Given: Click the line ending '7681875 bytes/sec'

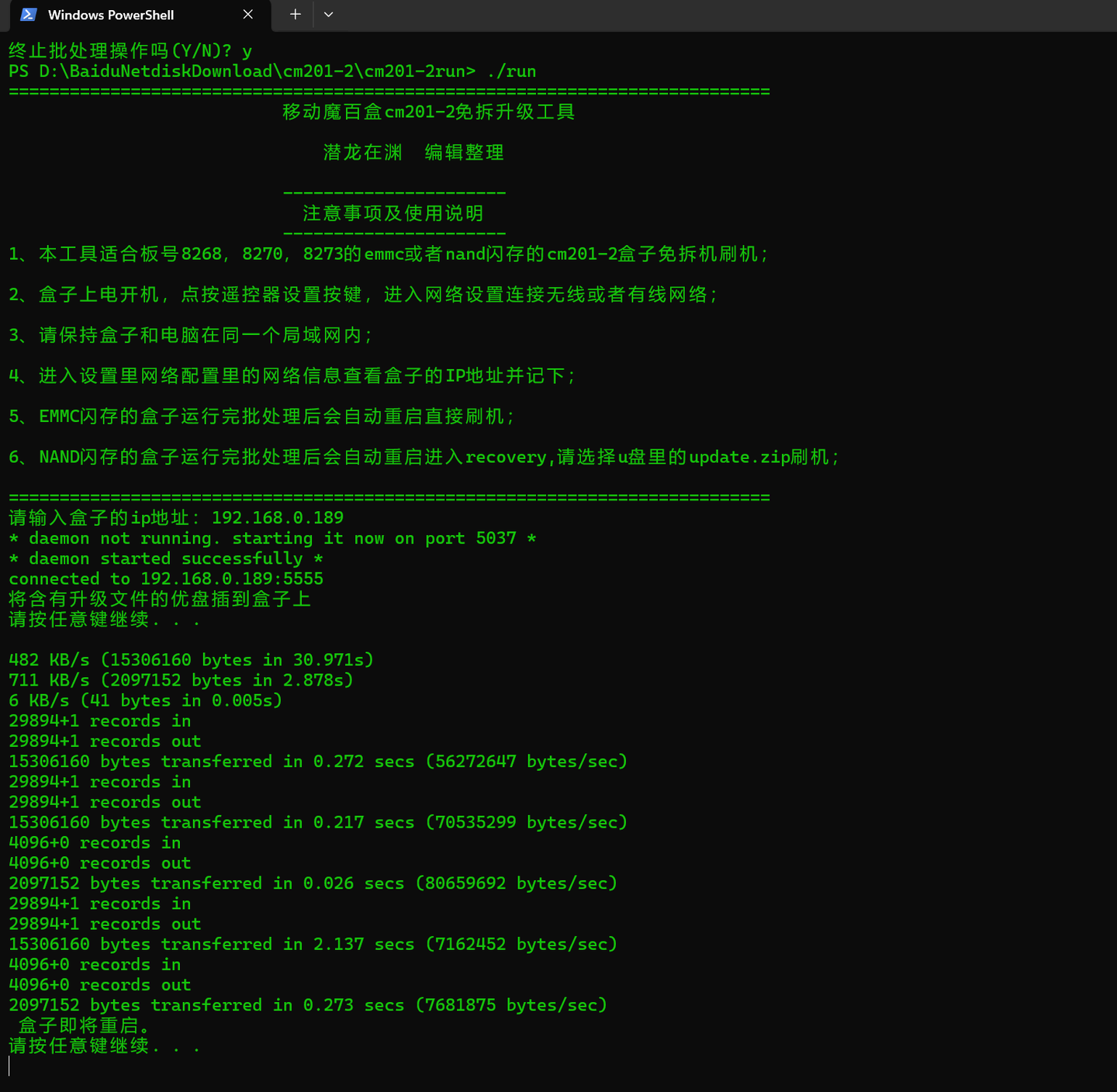Looking at the screenshot, I should 308,1005.
